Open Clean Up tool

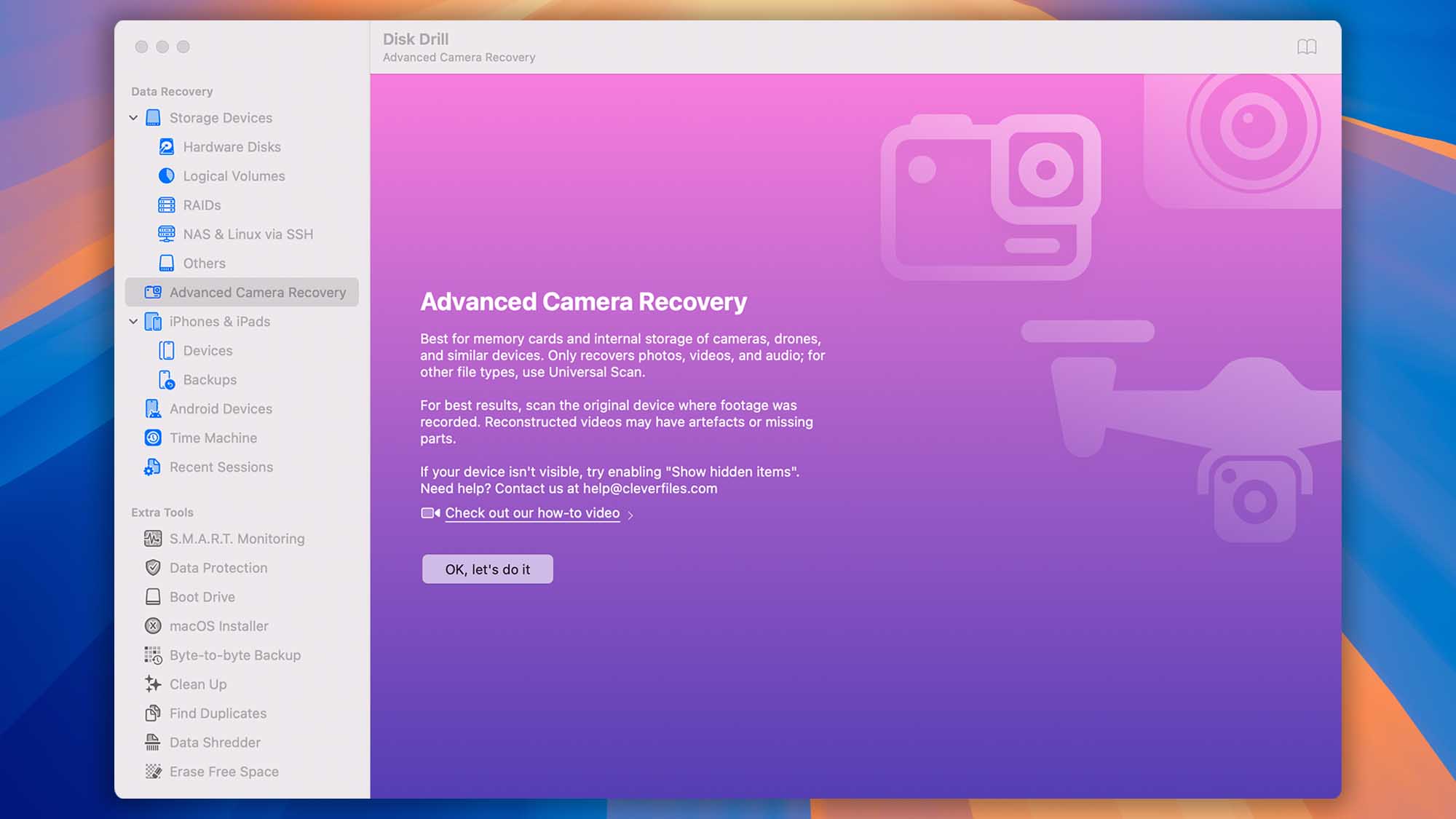point(242,684)
